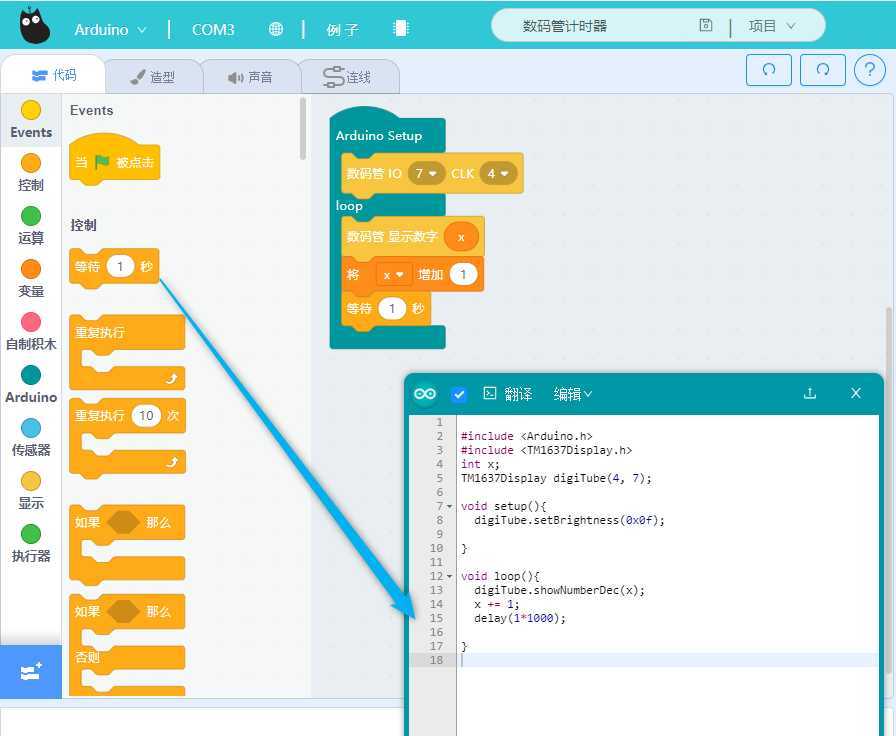Select the 自制积木 block category
This screenshot has height=736, width=896.
[x=31, y=331]
